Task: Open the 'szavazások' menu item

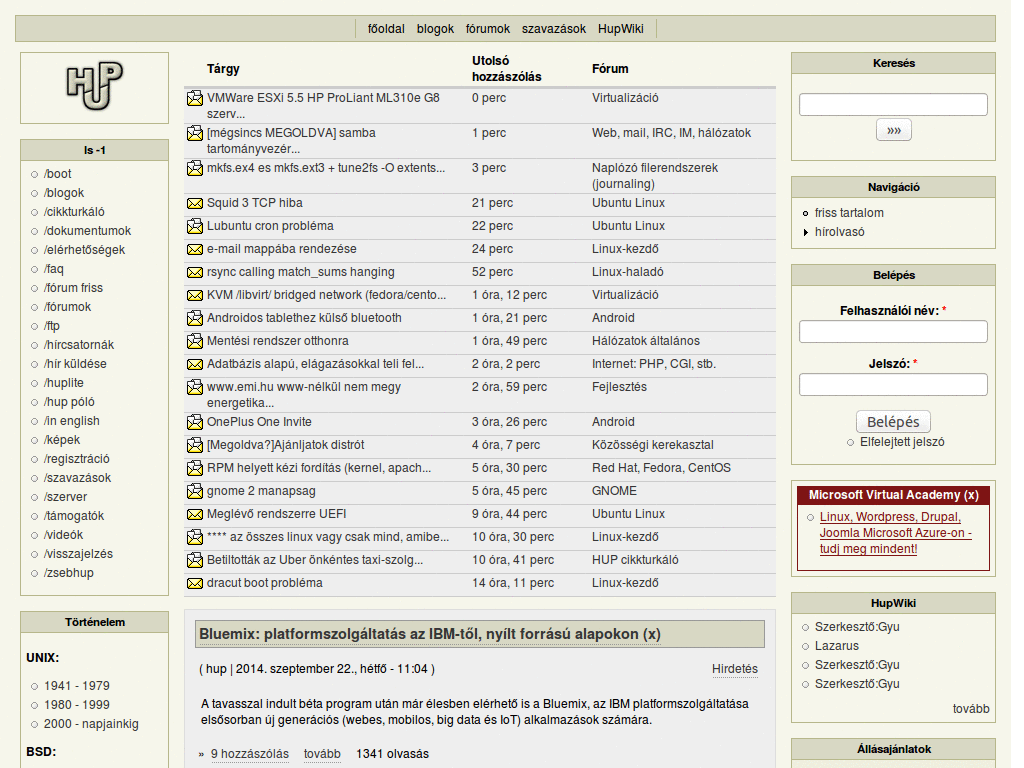Action: [x=554, y=28]
